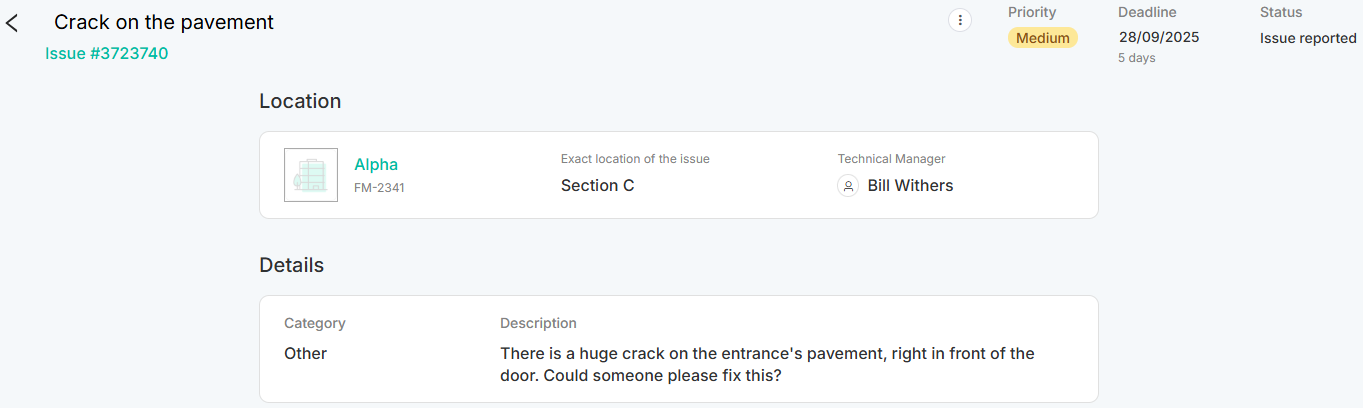This screenshot has width=1363, height=408.
Task: Open the Alpha building link
Action: point(376,165)
